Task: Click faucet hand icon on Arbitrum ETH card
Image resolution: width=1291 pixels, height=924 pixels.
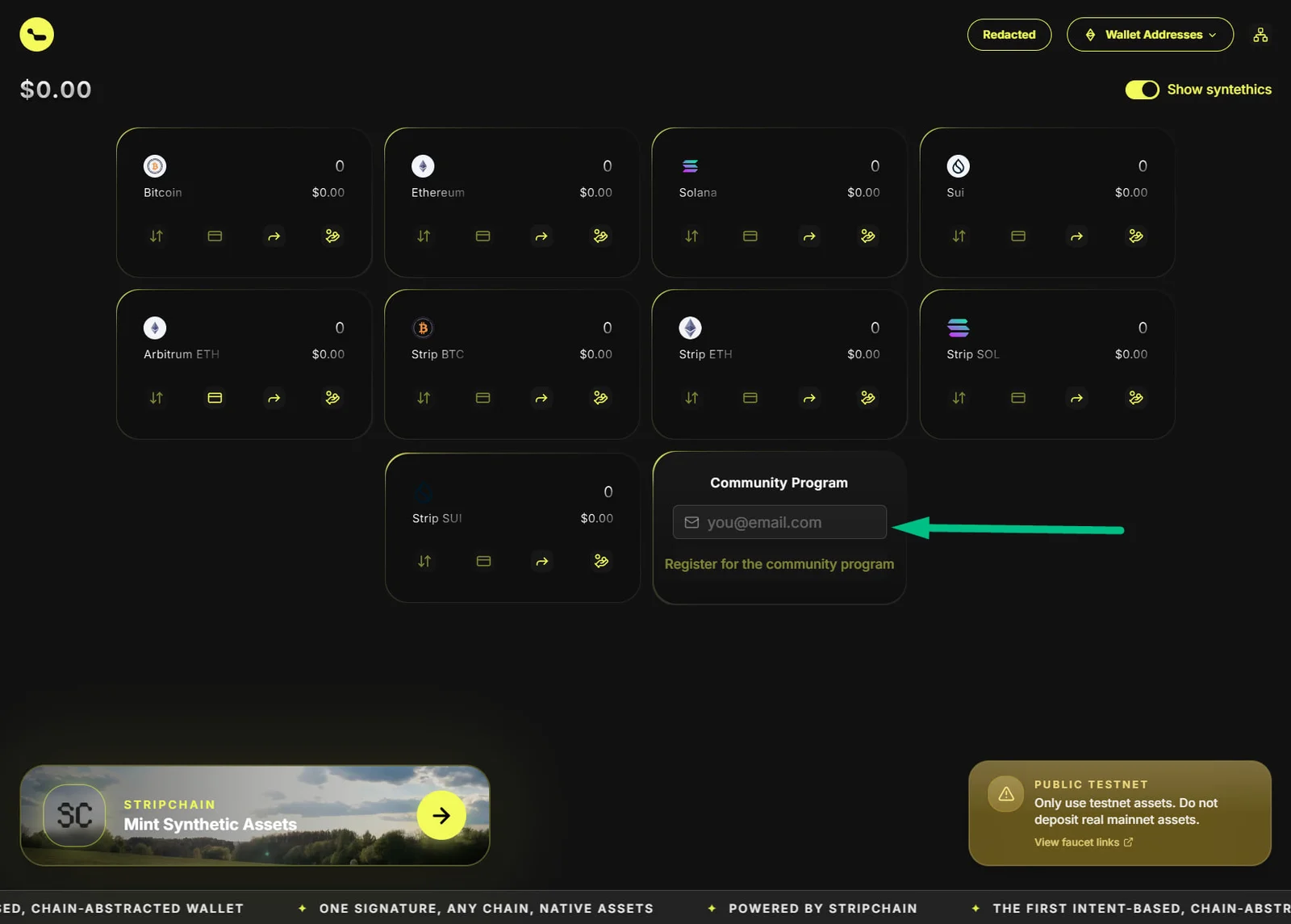Action: pos(332,398)
